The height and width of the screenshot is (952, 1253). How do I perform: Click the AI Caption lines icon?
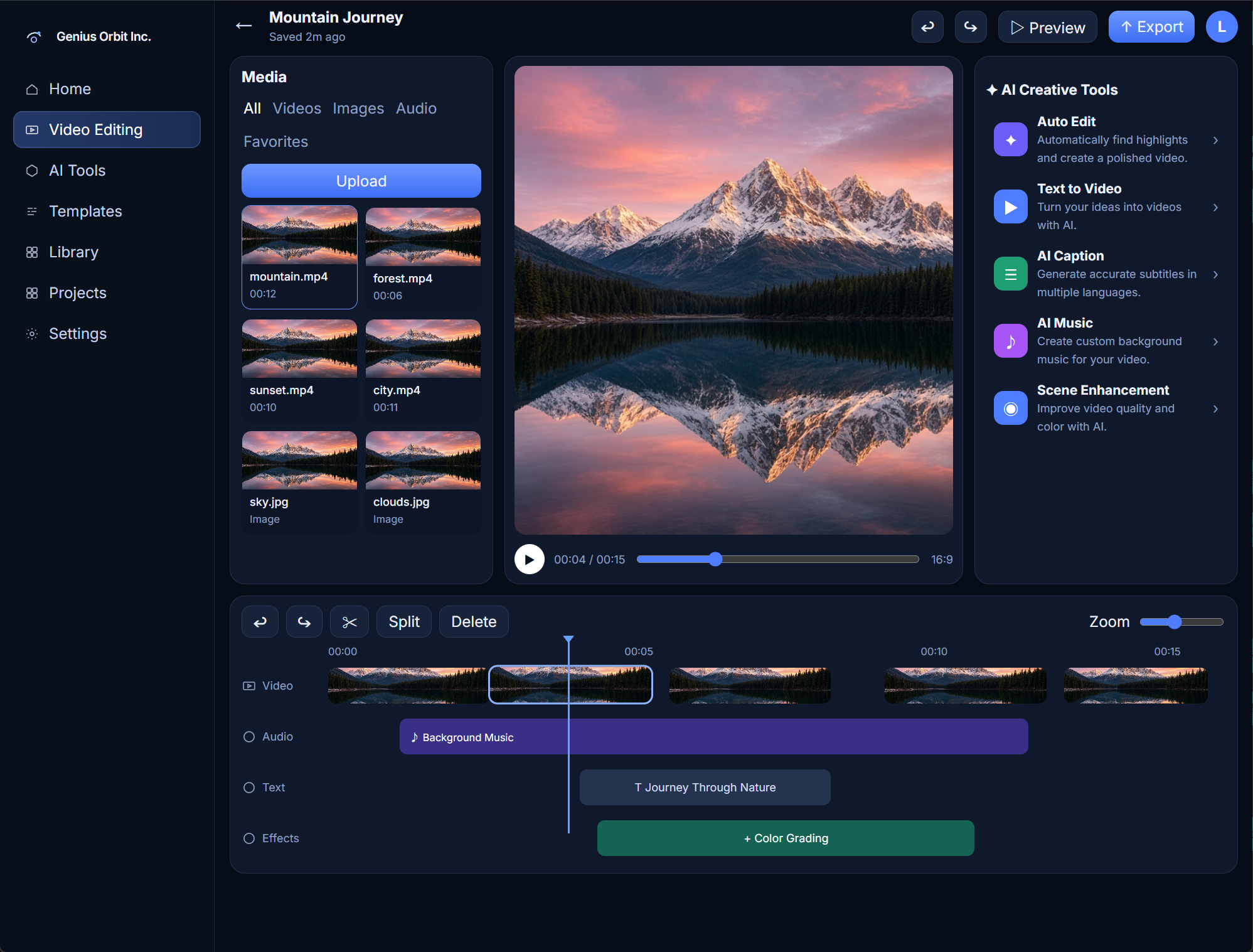click(x=1010, y=274)
